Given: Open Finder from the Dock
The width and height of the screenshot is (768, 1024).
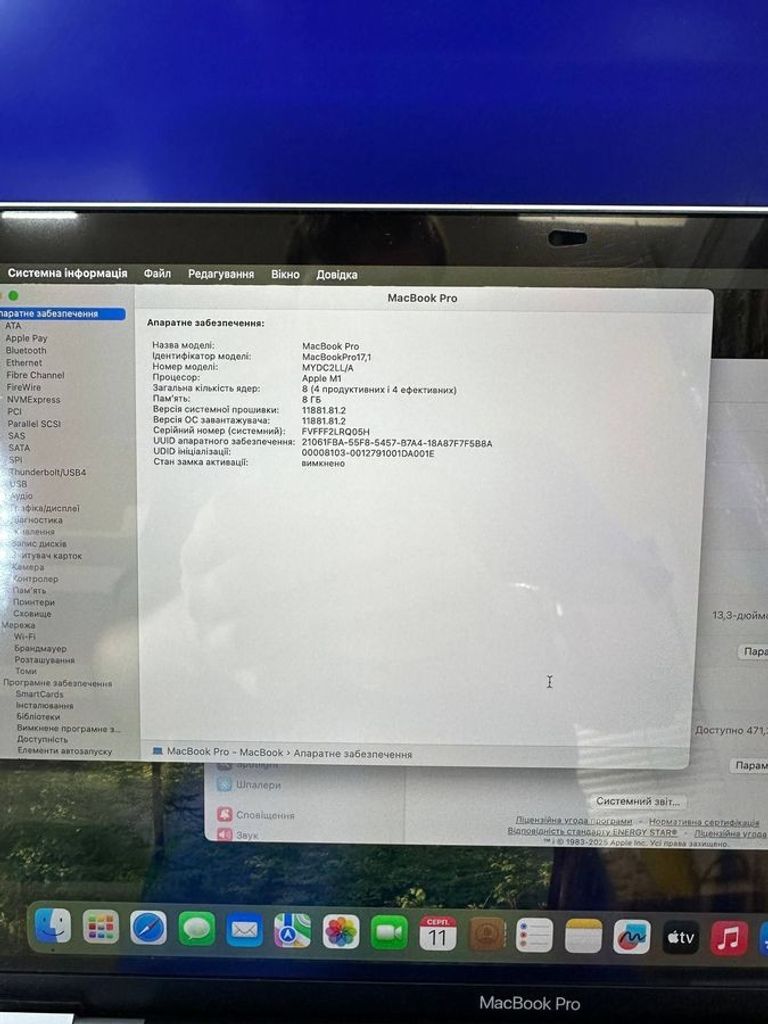Looking at the screenshot, I should tap(52, 926).
